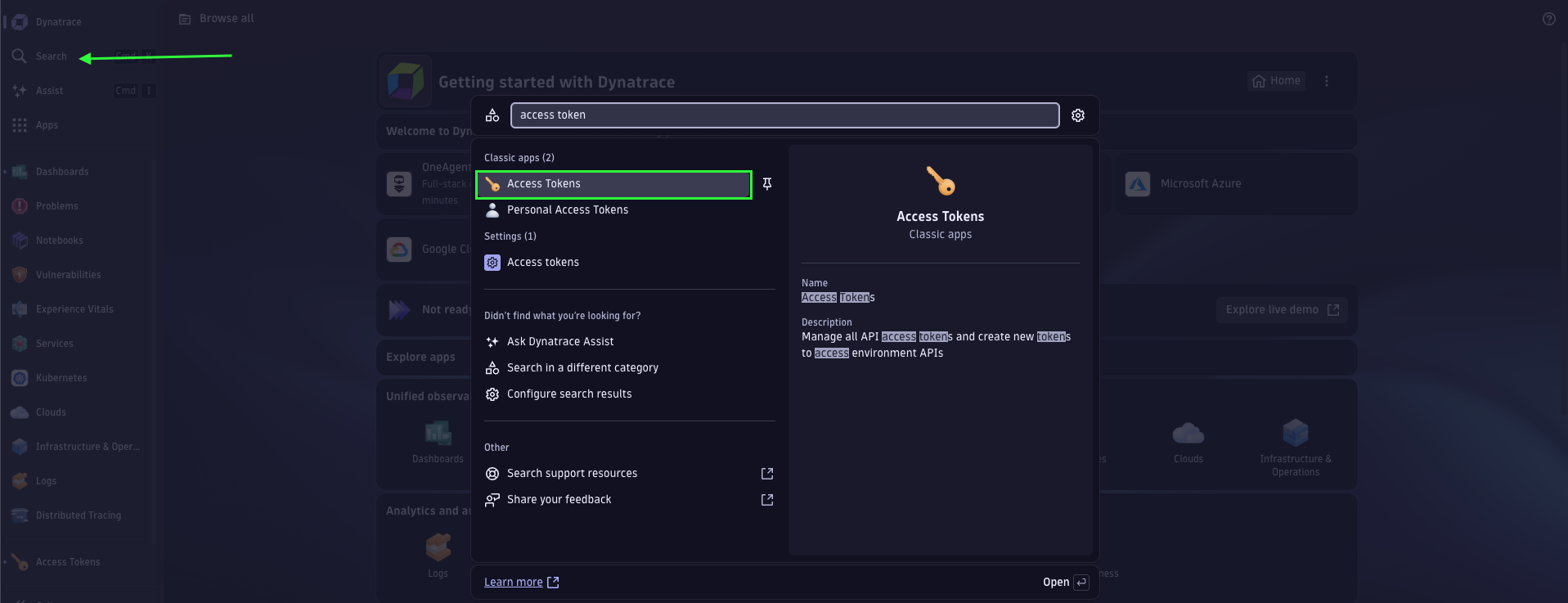Click the Classic apps (2) heading
The image size is (1568, 603).
[519, 158]
